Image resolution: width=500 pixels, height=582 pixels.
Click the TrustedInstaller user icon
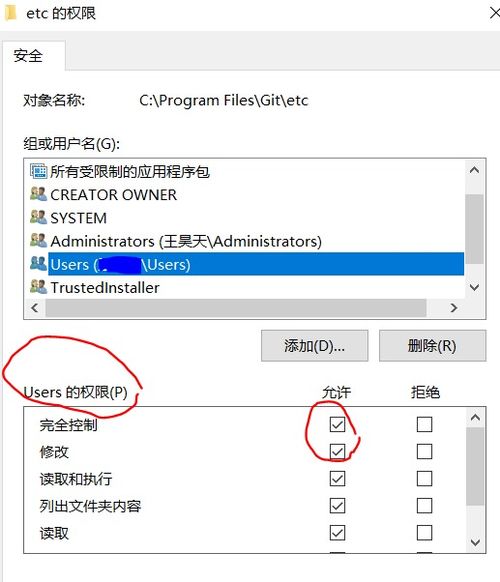38,287
